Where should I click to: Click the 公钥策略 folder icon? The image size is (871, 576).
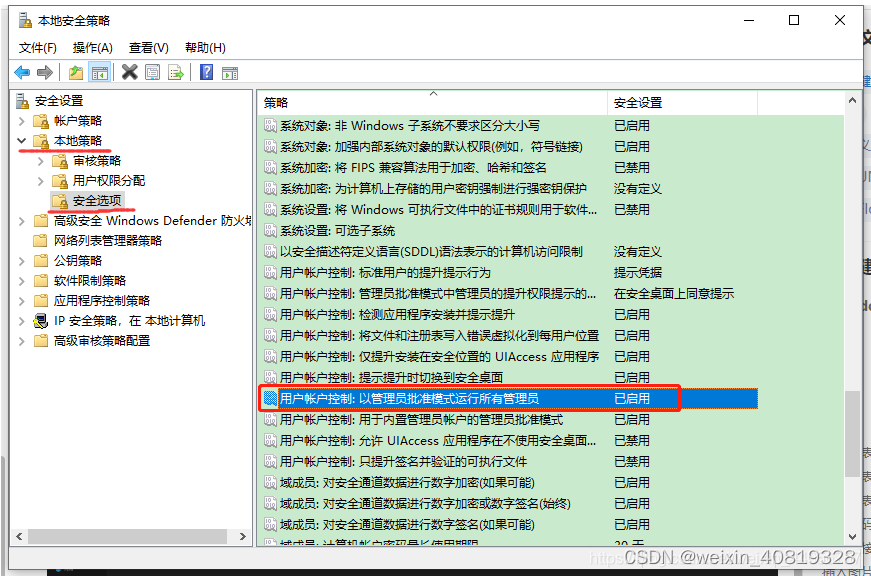tap(41, 261)
